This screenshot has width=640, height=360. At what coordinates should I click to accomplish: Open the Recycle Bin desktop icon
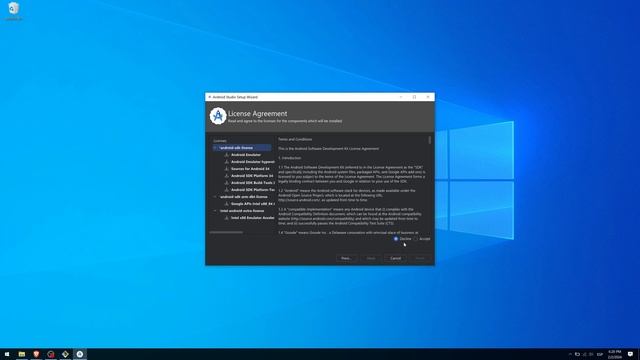click(13, 11)
